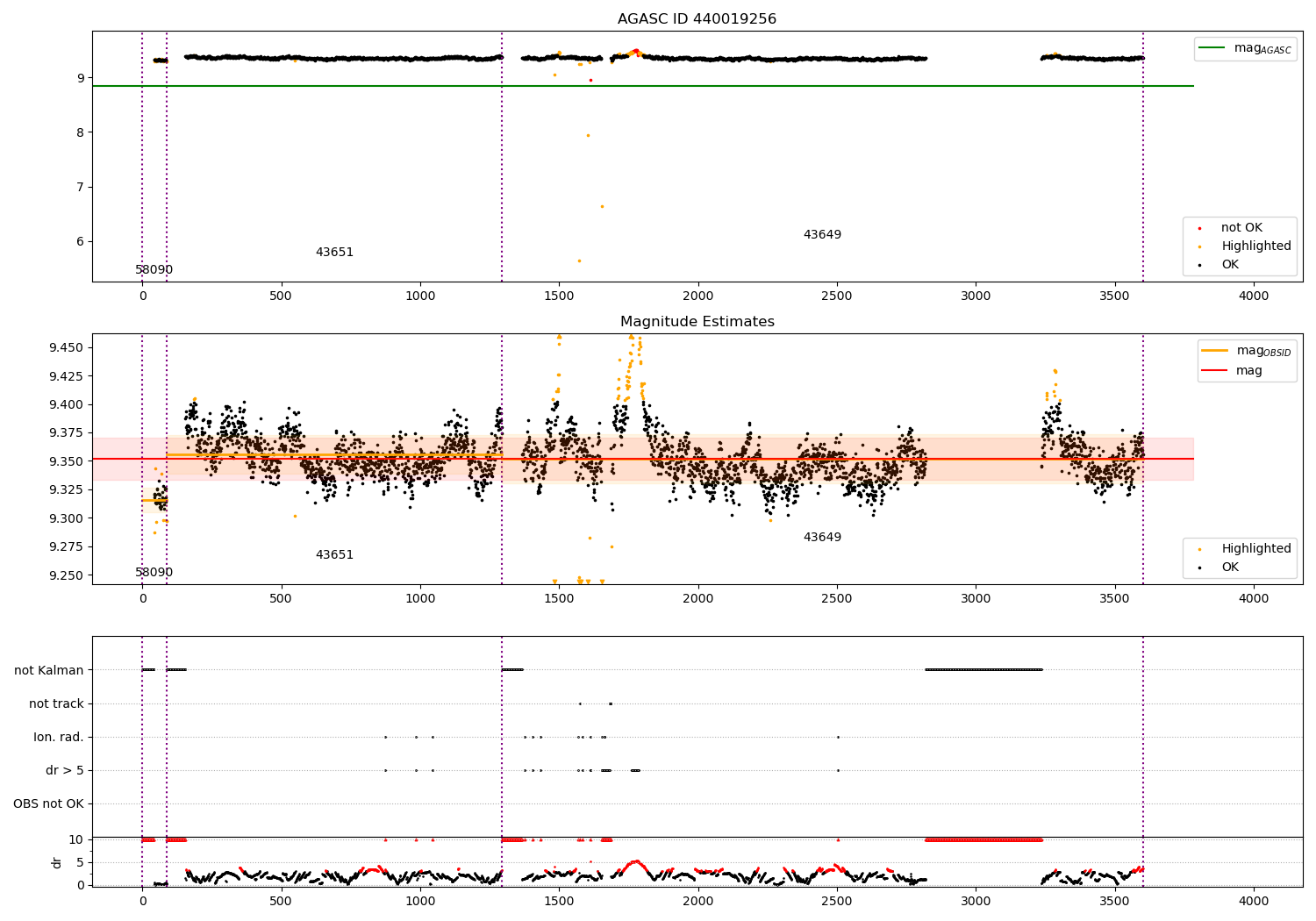The width and height of the screenshot is (1316, 921).
Task: Click the green mag AGASC horizontal line
Action: (642, 86)
